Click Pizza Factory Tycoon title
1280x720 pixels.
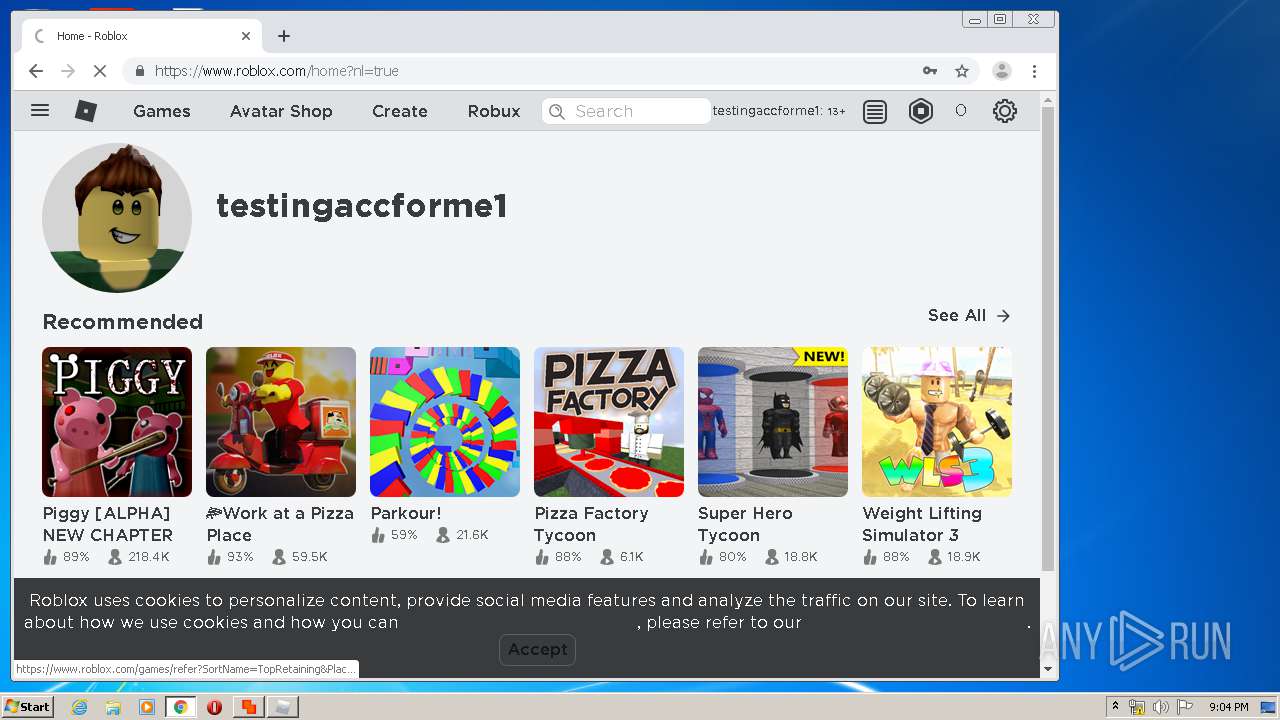591,524
